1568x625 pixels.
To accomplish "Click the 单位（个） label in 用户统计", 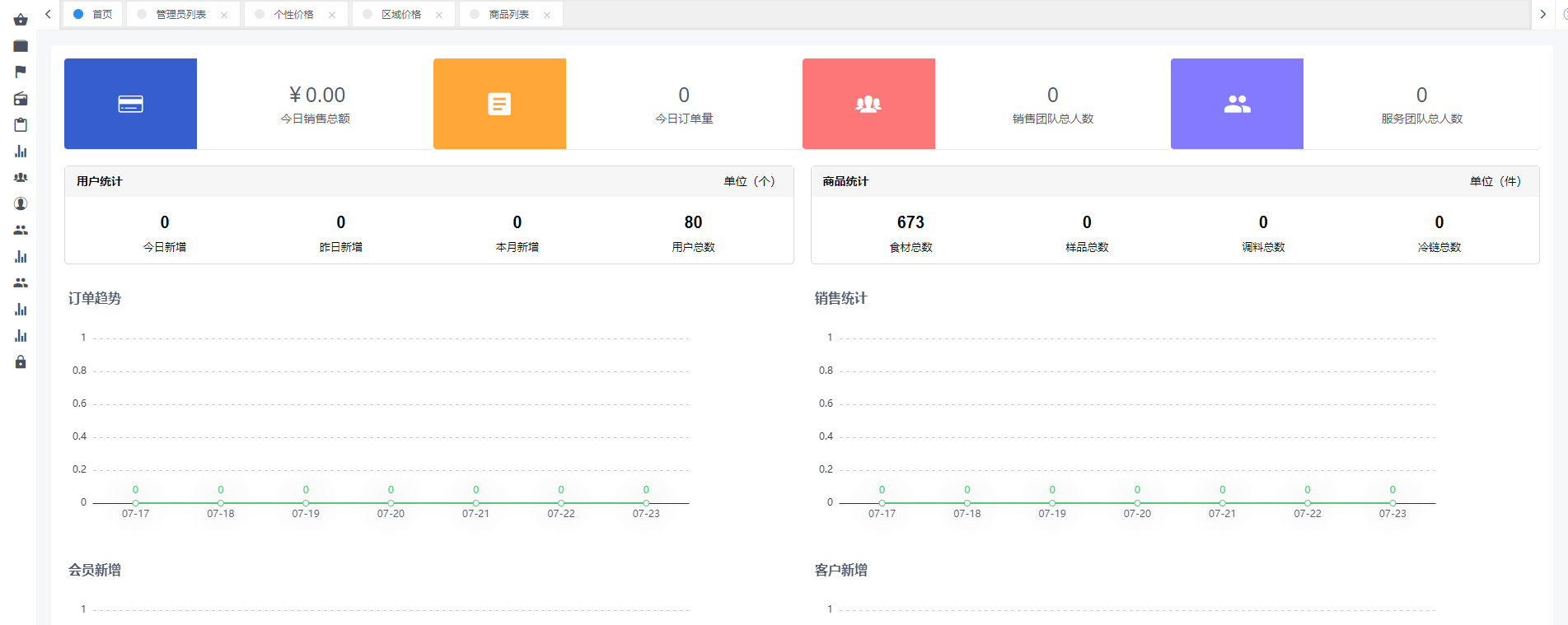I will click(x=750, y=181).
